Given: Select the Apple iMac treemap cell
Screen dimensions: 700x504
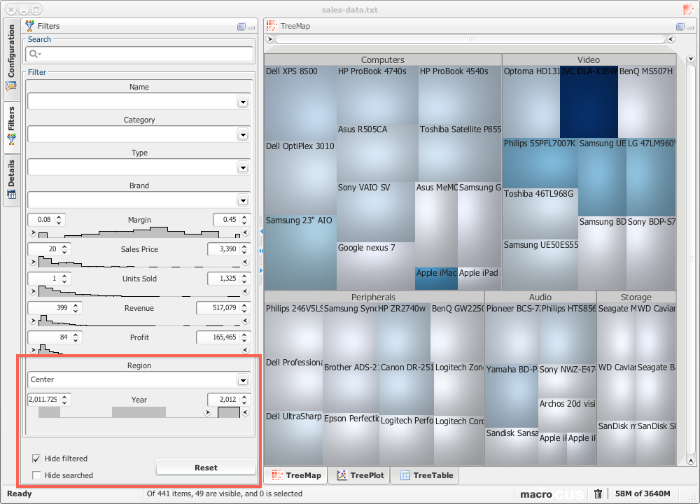Looking at the screenshot, I should (x=436, y=278).
